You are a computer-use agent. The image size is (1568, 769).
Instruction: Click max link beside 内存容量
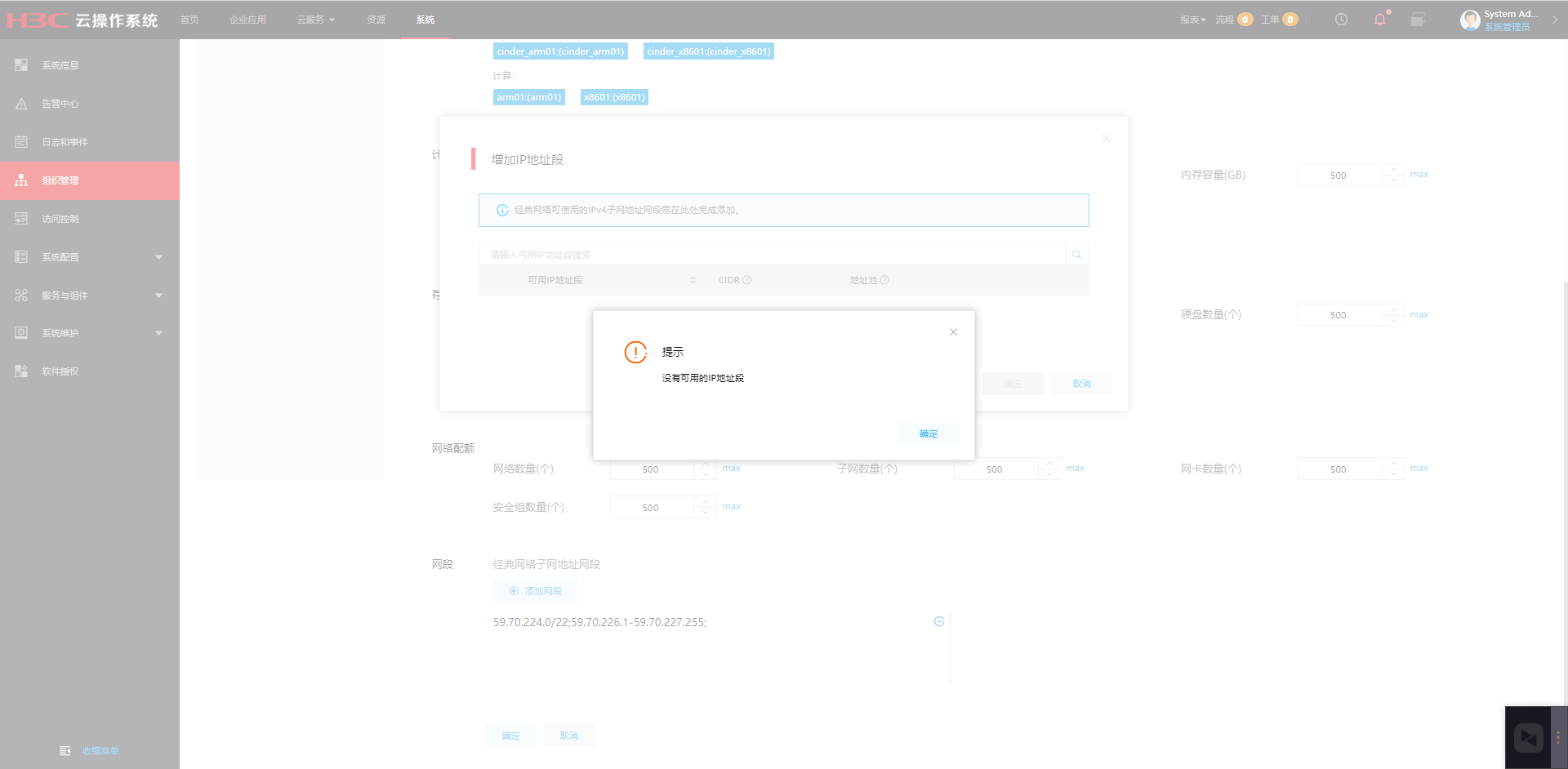[x=1419, y=174]
